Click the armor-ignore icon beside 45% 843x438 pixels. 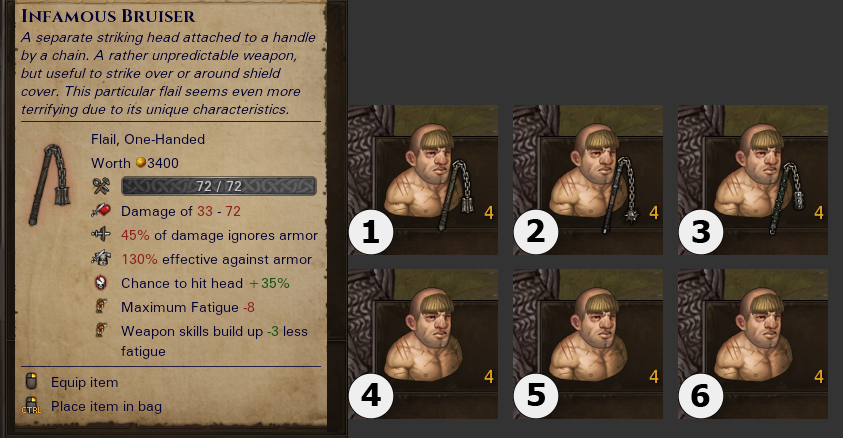click(101, 234)
